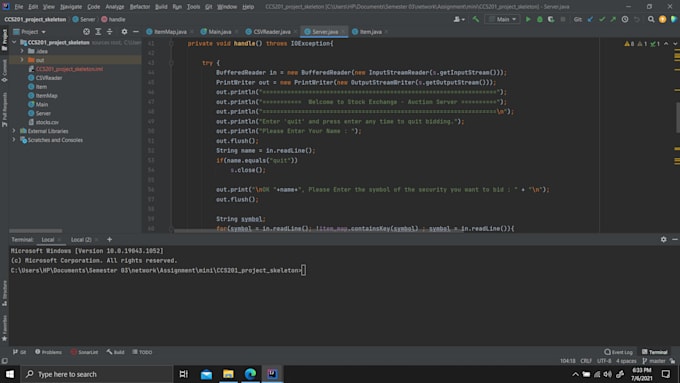This screenshot has height=383, width=680.
Task: Open Windows Start menu
Action: [10, 374]
